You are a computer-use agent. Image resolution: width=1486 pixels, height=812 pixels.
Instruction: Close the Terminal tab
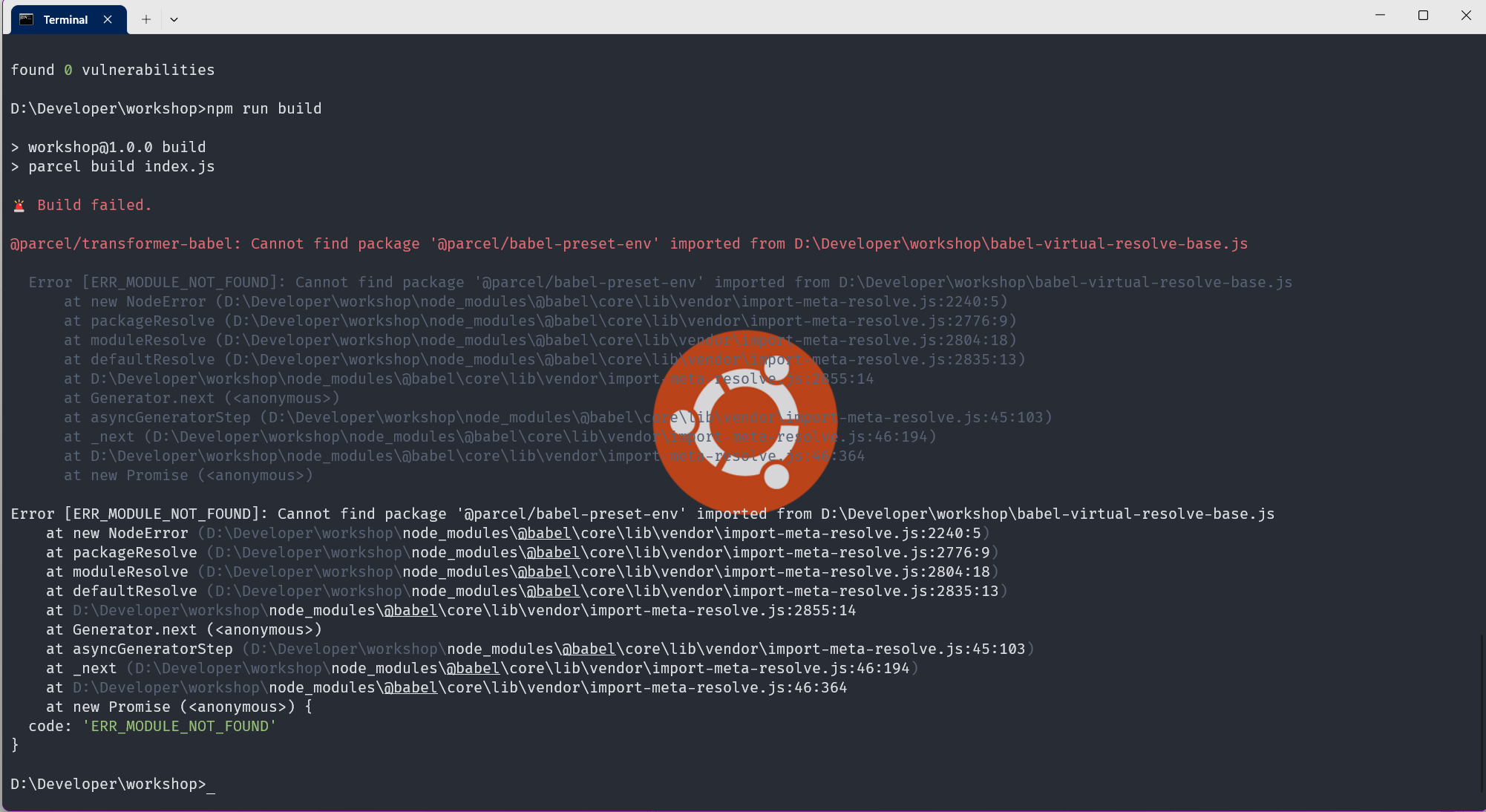108,19
